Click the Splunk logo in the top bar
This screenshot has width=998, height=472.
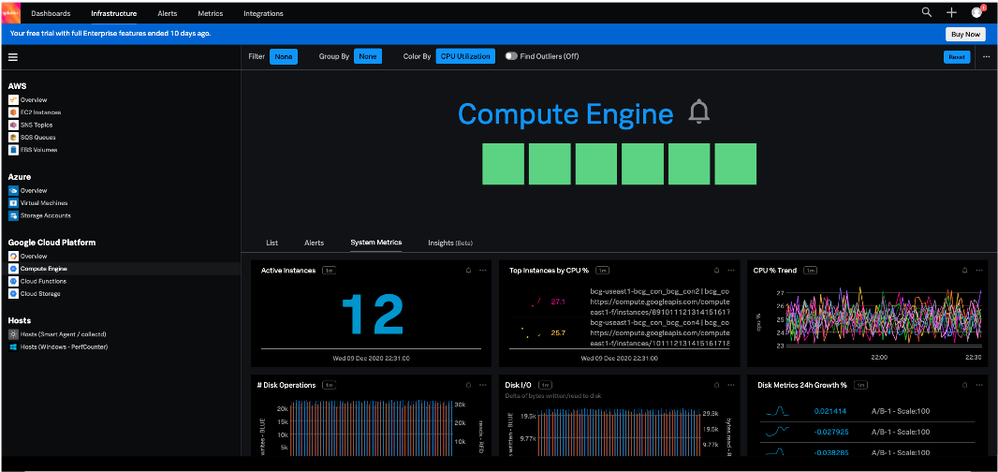(11, 13)
